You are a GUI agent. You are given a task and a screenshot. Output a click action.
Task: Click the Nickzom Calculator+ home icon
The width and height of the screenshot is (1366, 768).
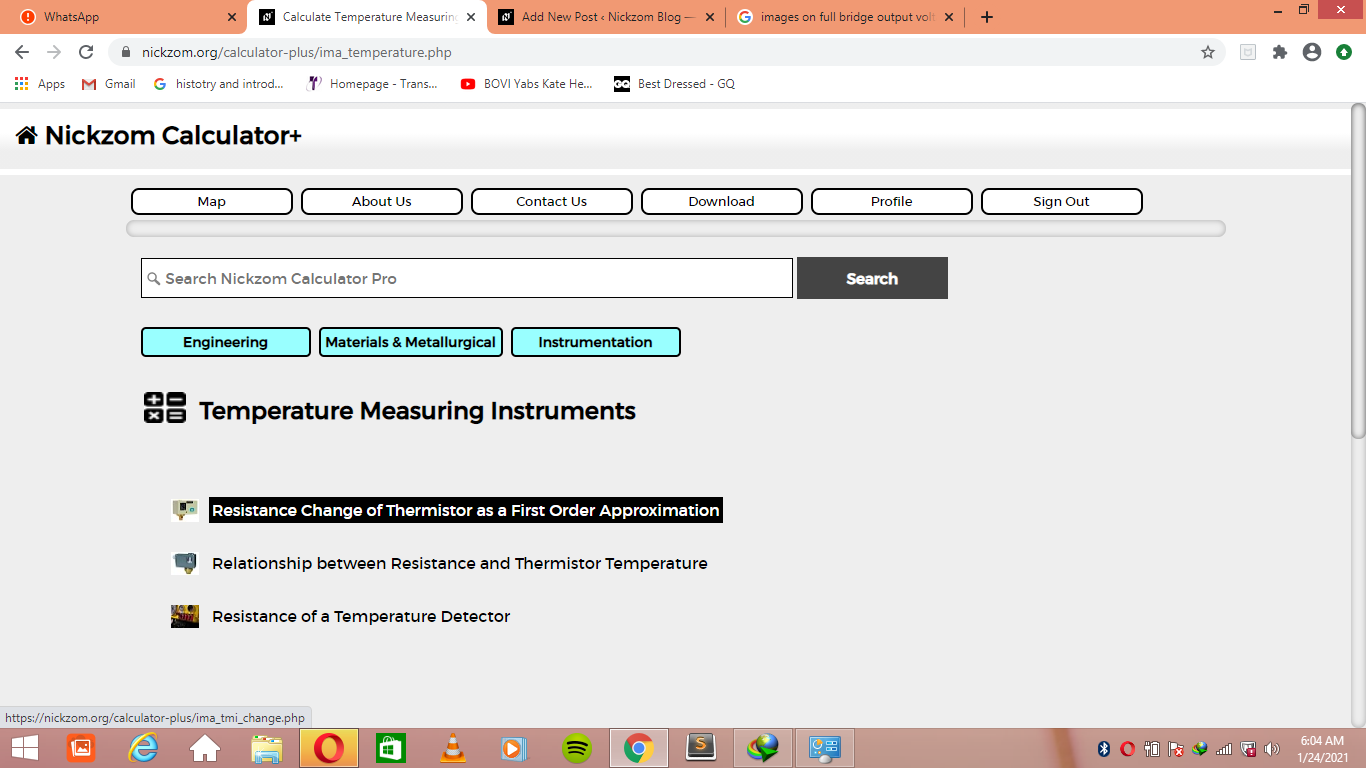(x=27, y=135)
